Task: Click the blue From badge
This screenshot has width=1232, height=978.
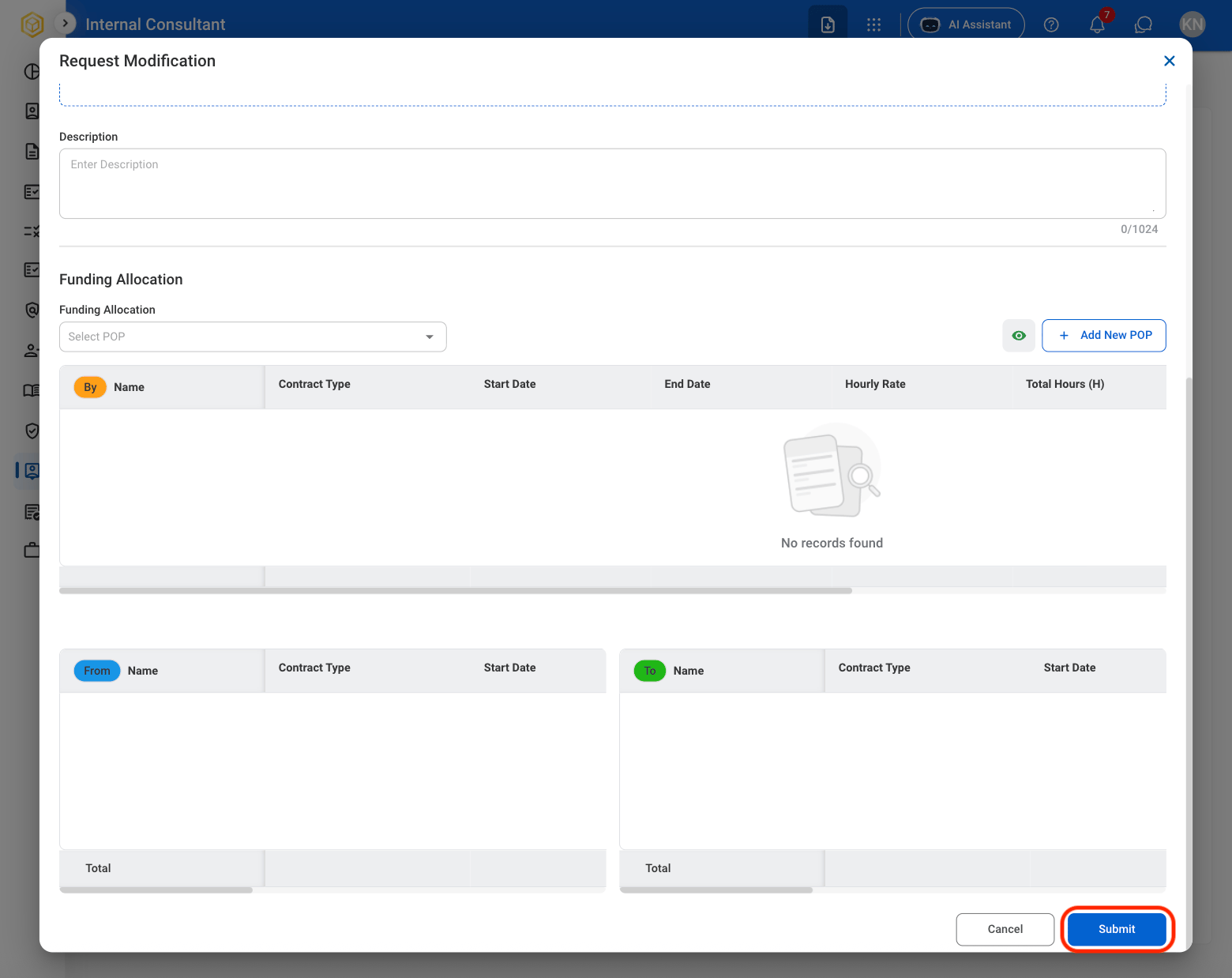Action: (97, 671)
